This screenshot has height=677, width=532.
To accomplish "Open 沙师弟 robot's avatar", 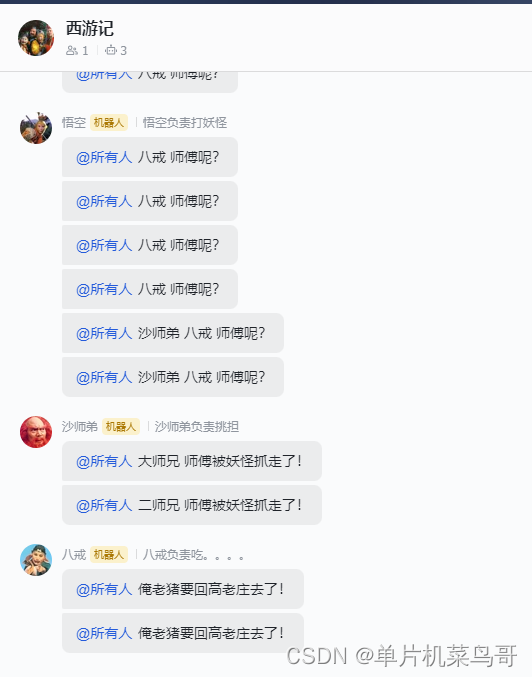I will tap(36, 432).
